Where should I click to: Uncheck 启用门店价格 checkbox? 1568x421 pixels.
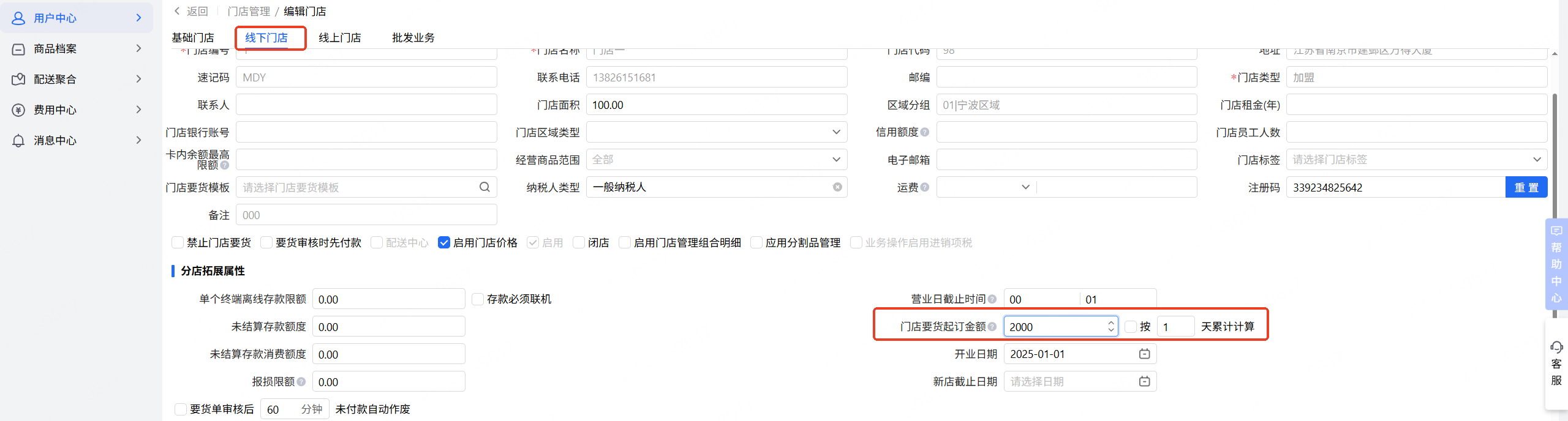coord(444,243)
